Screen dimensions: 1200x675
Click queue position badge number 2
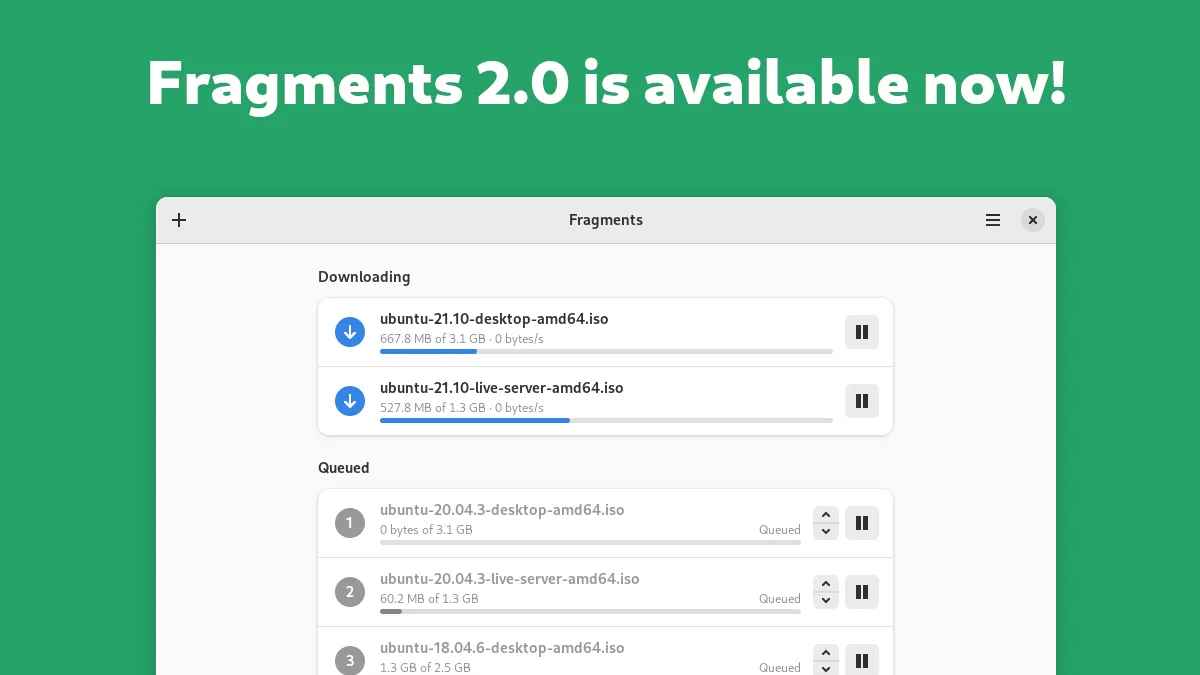(350, 592)
